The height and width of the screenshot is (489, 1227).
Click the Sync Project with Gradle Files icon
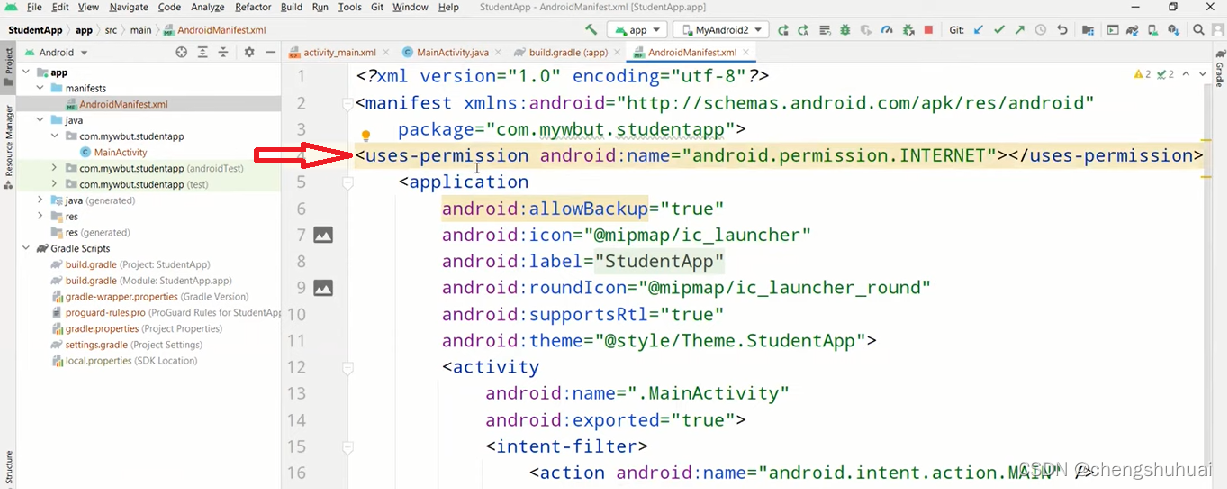coord(1134,30)
